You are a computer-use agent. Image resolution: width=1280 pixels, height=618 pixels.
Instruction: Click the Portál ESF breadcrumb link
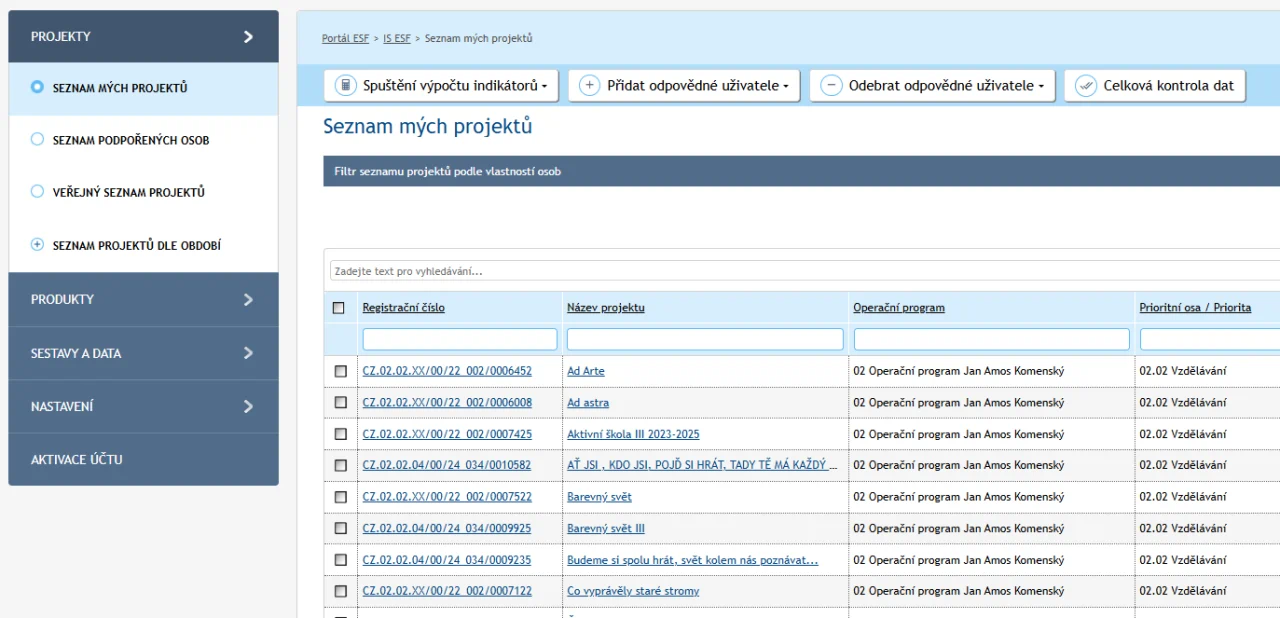coord(345,39)
